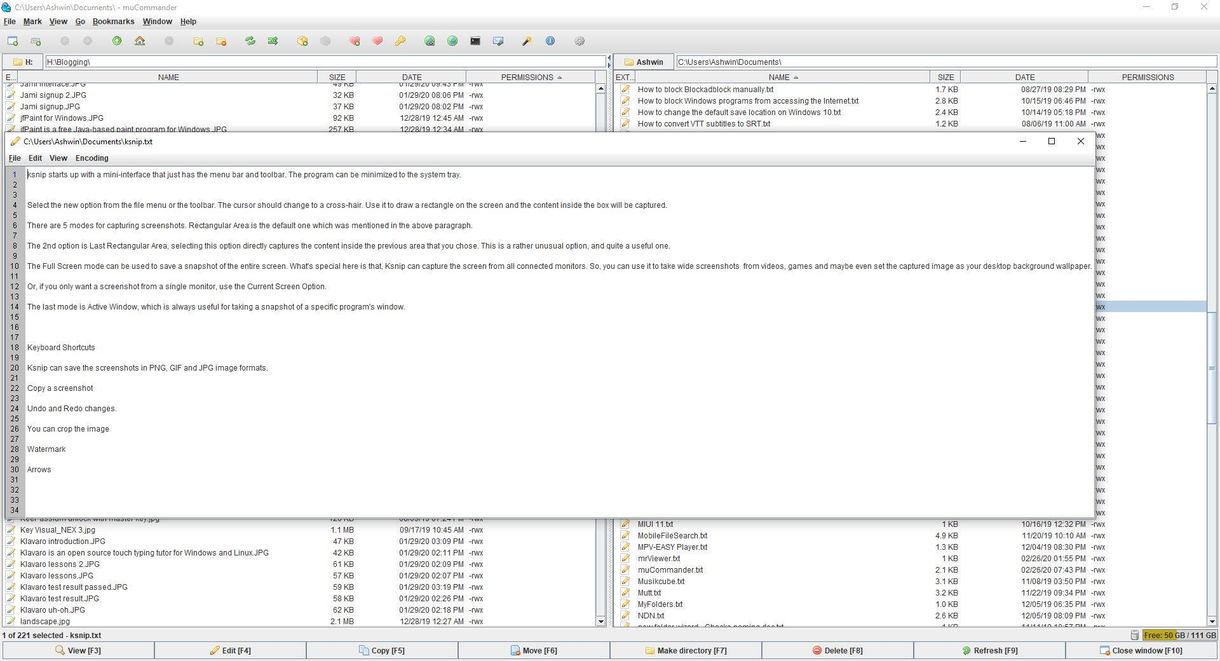Click Delete [F8] button
Screen dimensions: 1220x661
click(x=838, y=651)
